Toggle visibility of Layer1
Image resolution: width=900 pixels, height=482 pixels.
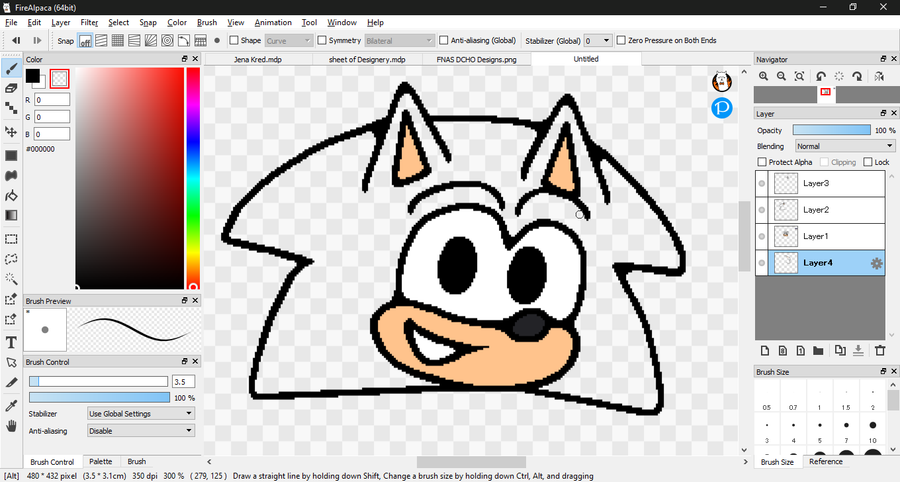click(x=762, y=236)
